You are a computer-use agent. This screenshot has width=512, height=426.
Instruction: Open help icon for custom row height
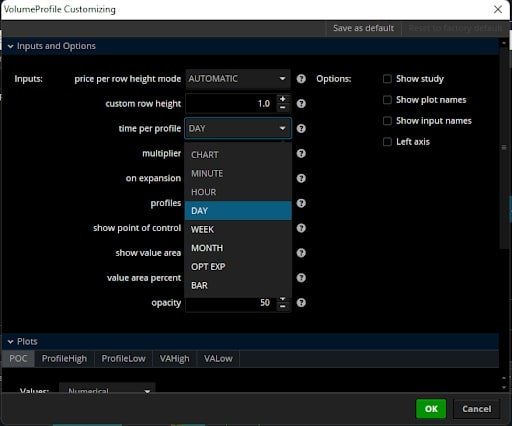[301, 104]
